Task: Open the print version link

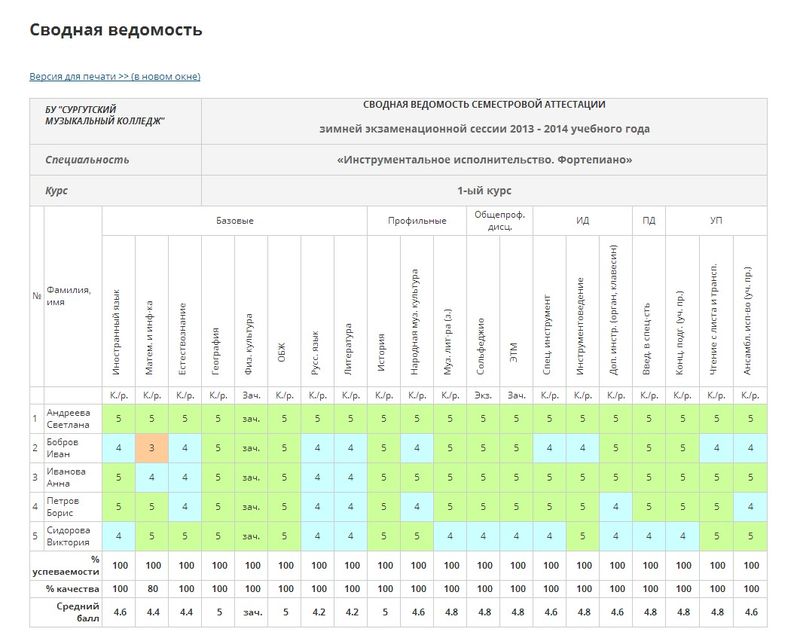Action: coord(115,77)
